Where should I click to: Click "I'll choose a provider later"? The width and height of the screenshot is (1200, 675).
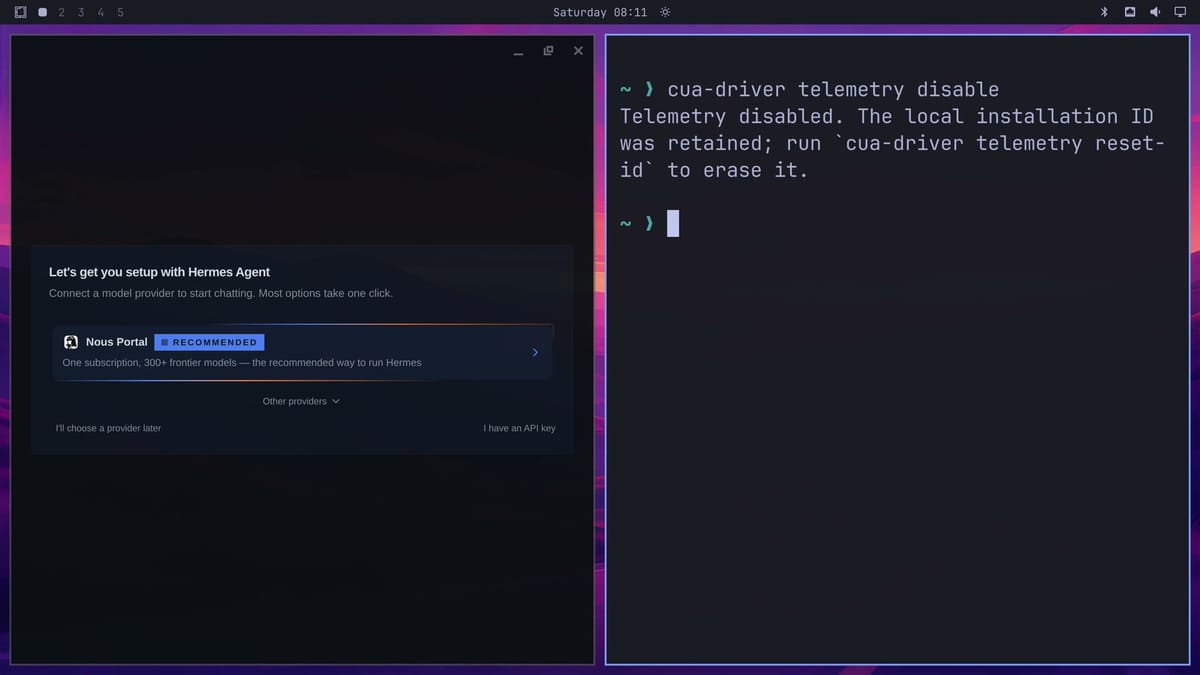[108, 428]
